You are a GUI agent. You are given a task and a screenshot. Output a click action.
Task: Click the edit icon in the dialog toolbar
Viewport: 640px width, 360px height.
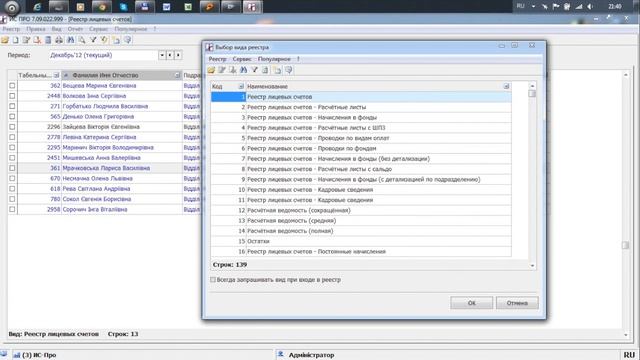tap(222, 70)
